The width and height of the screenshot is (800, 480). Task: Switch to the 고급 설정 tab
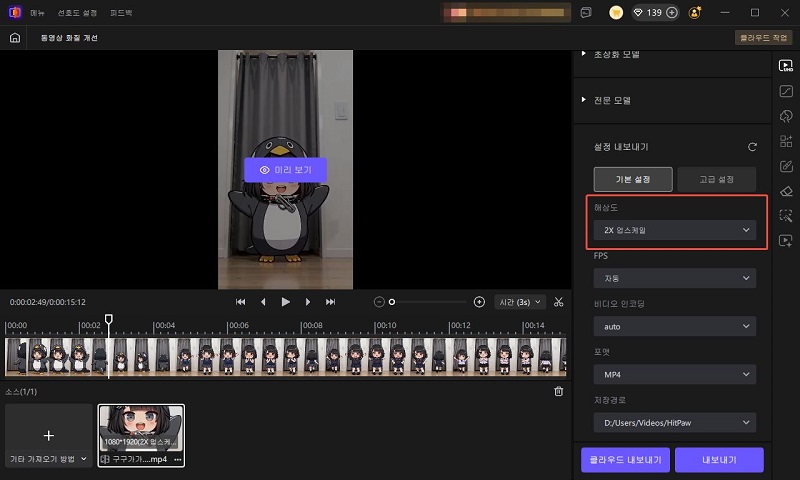pyautogui.click(x=716, y=179)
